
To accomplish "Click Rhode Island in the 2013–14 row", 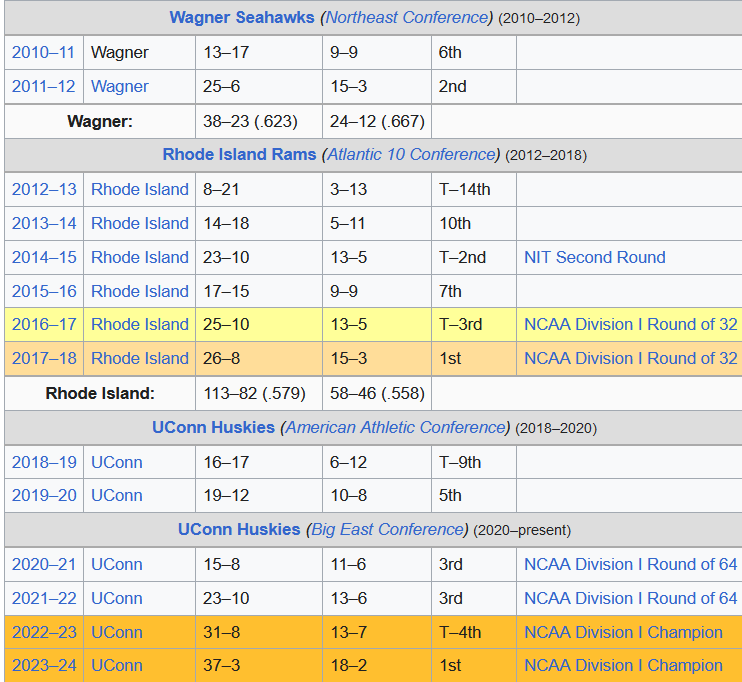I will (x=140, y=223).
